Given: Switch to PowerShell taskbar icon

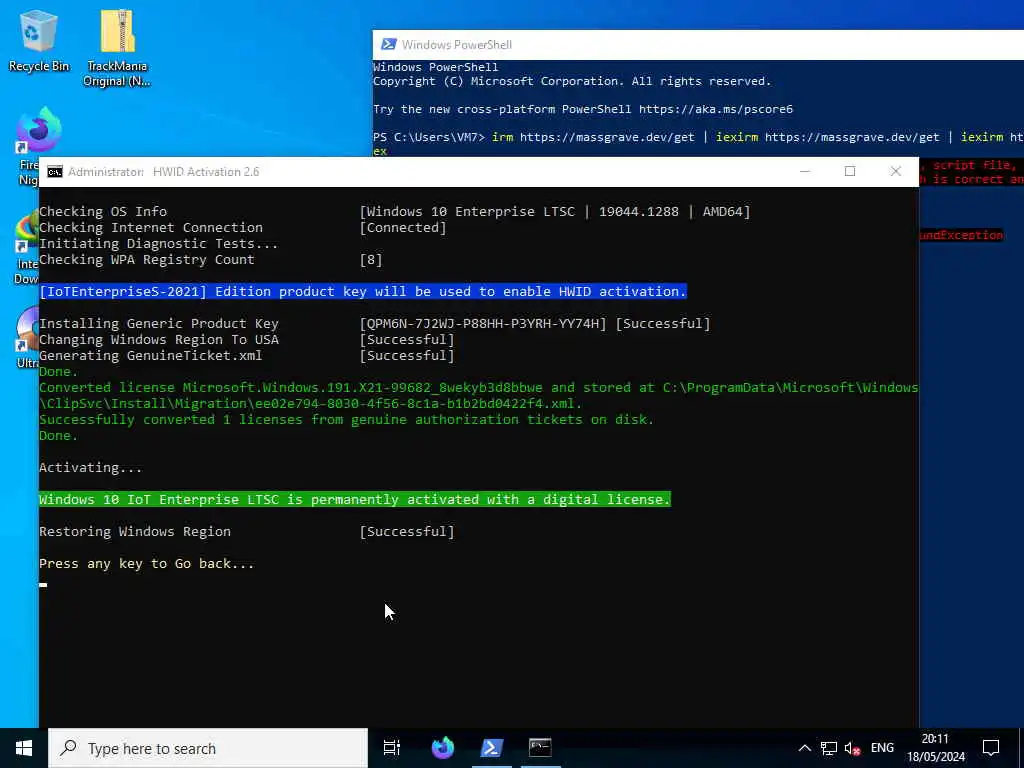Looking at the screenshot, I should pos(491,748).
